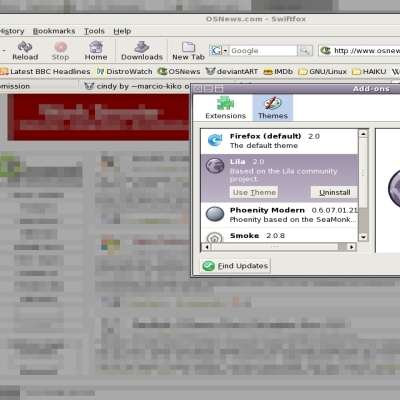Click the Lila theme preview image
The image size is (400, 400).
(393, 188)
